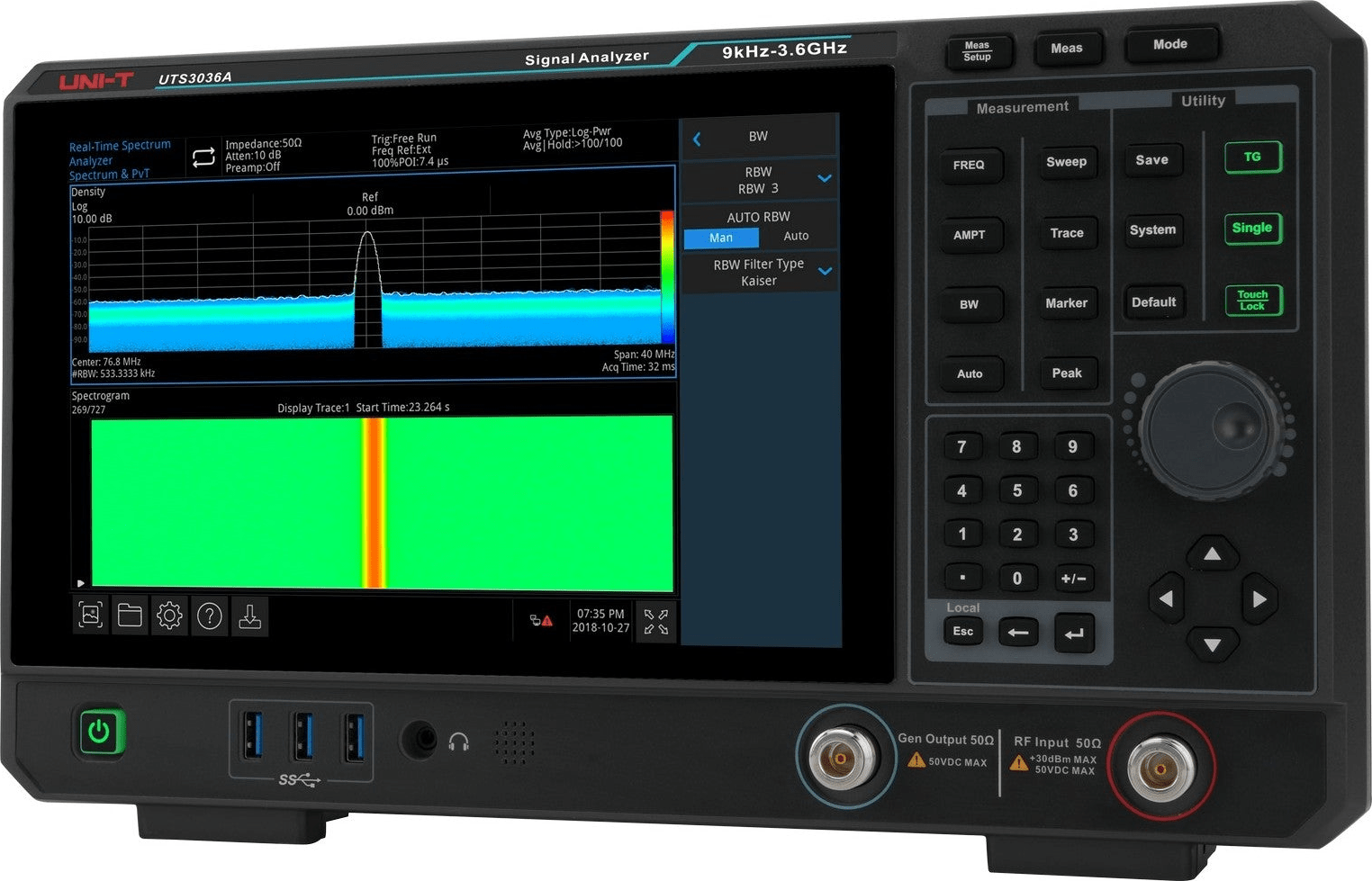Hit the Default key
This screenshot has height=881, width=1372.
point(1153,302)
